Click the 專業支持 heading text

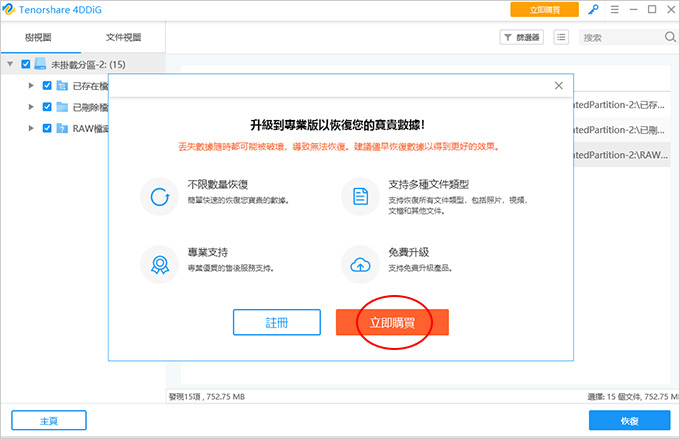point(208,252)
